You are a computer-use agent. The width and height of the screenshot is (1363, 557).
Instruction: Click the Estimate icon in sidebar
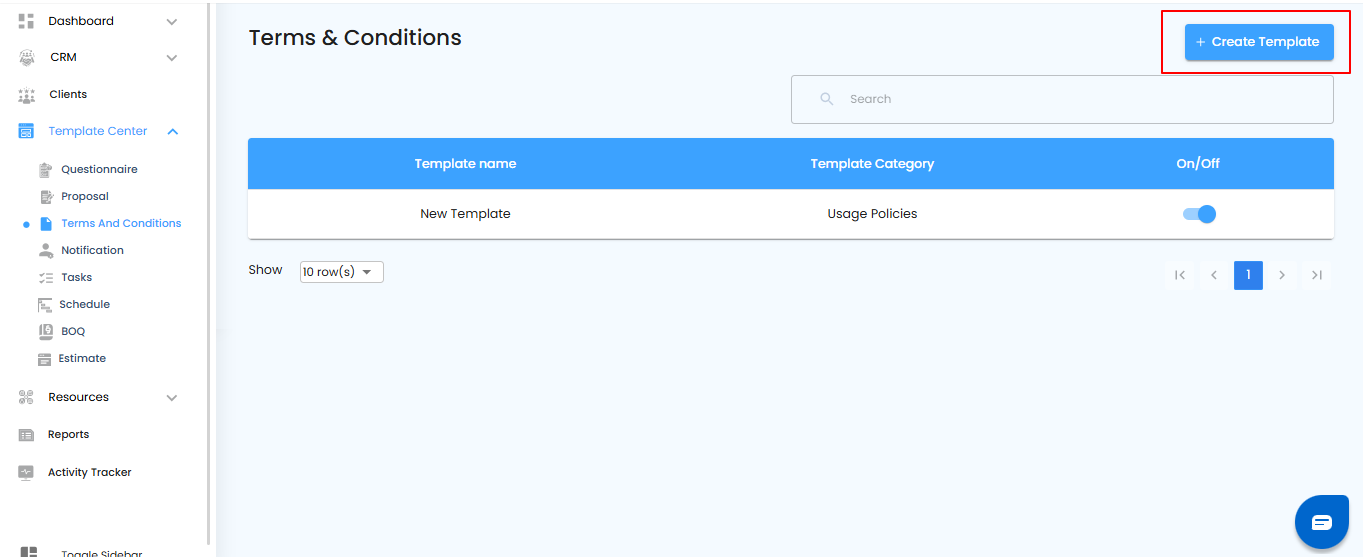tap(45, 359)
